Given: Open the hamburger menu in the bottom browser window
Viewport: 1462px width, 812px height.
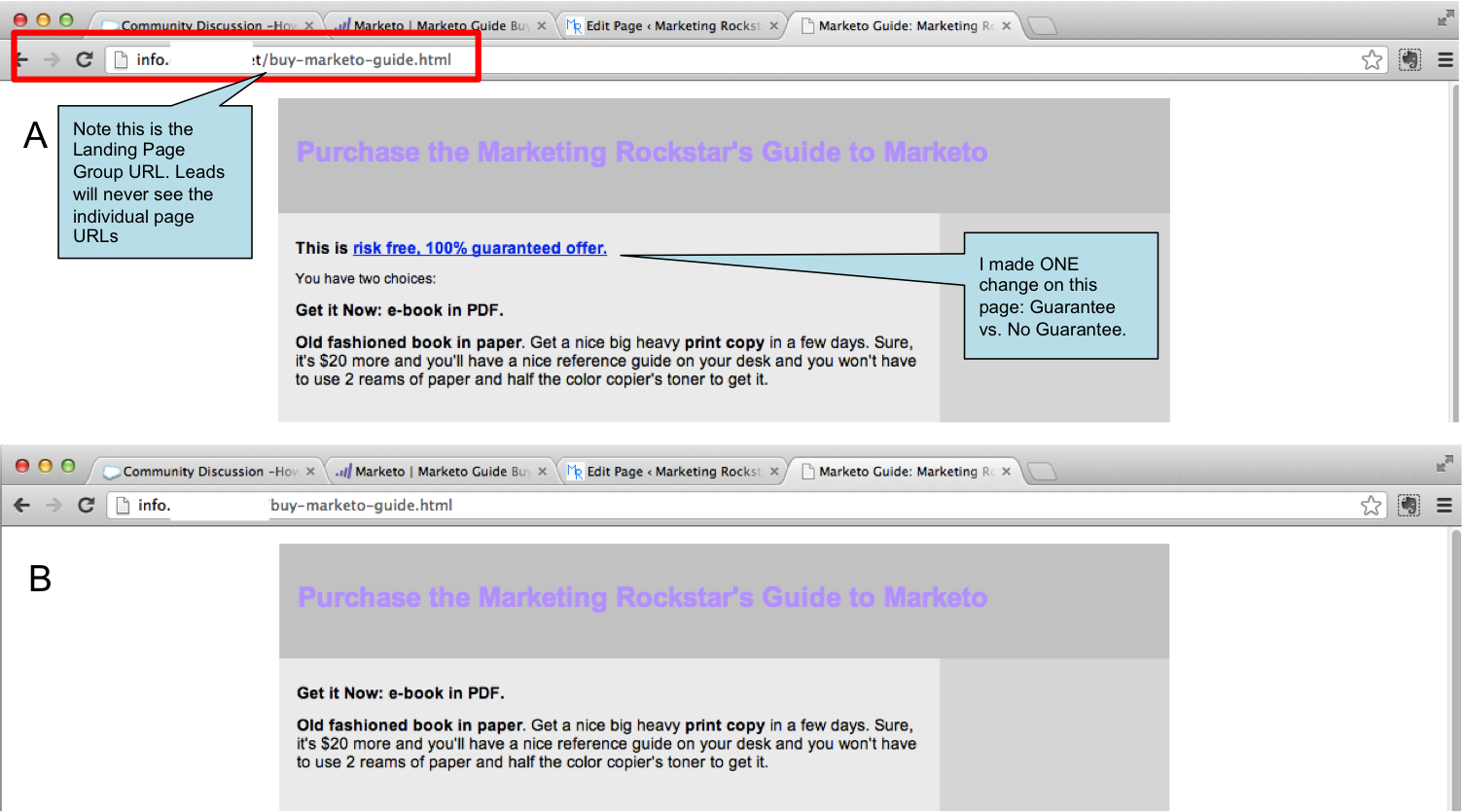Looking at the screenshot, I should pyautogui.click(x=1445, y=506).
